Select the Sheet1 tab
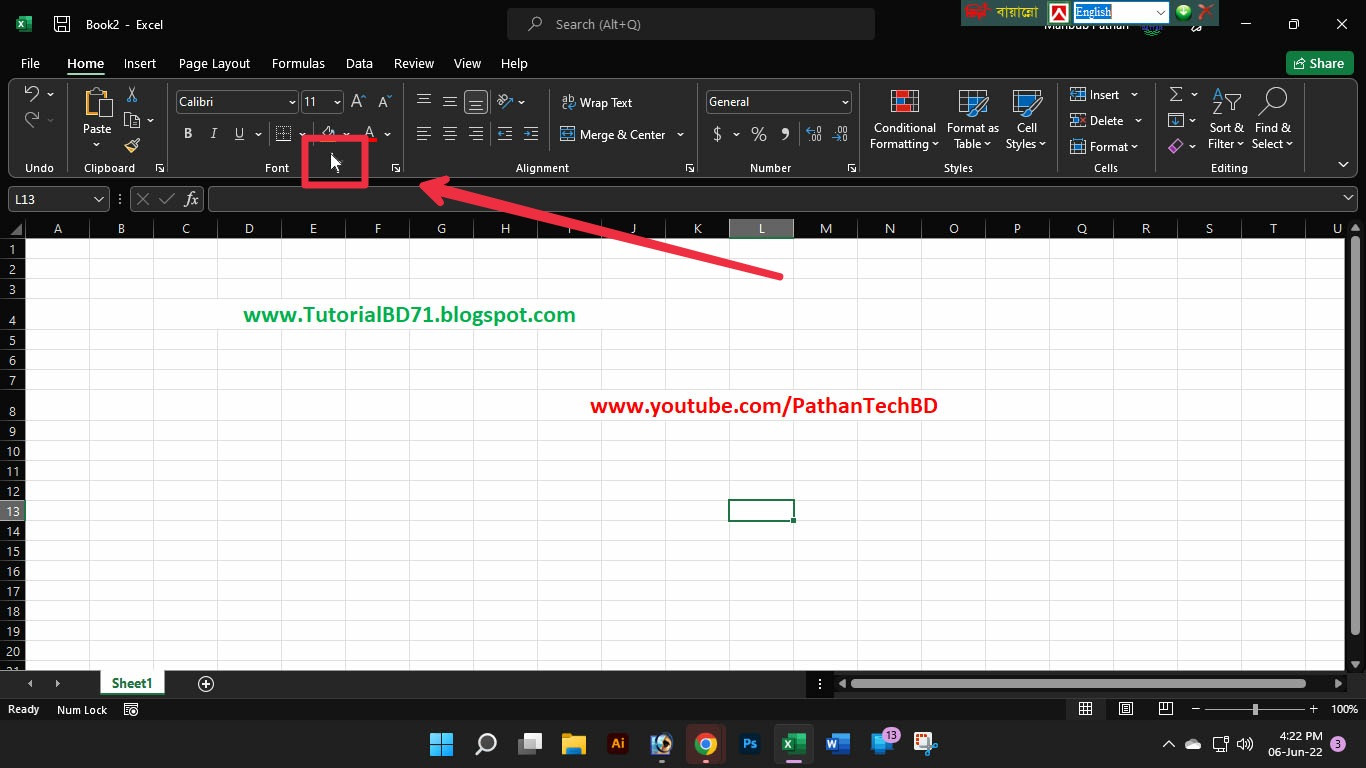1366x768 pixels. (132, 684)
